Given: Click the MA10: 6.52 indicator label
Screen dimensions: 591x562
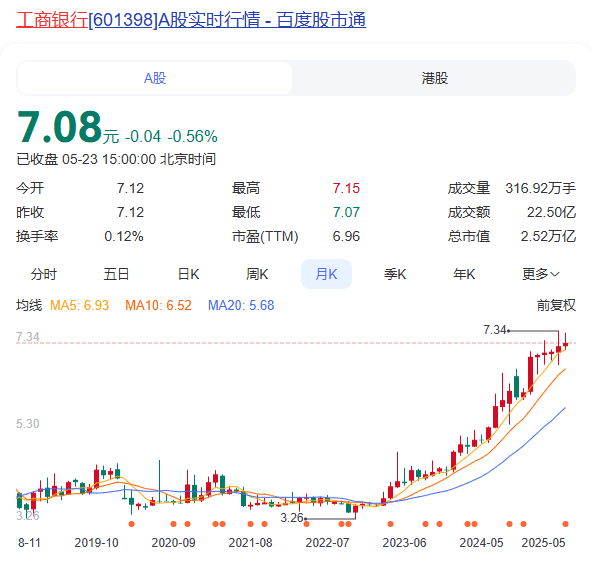Looking at the screenshot, I should click(158, 305).
